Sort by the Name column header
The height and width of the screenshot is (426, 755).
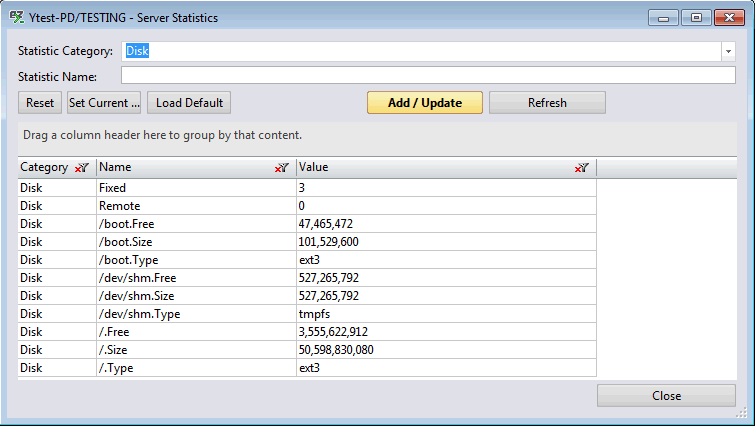[180, 168]
